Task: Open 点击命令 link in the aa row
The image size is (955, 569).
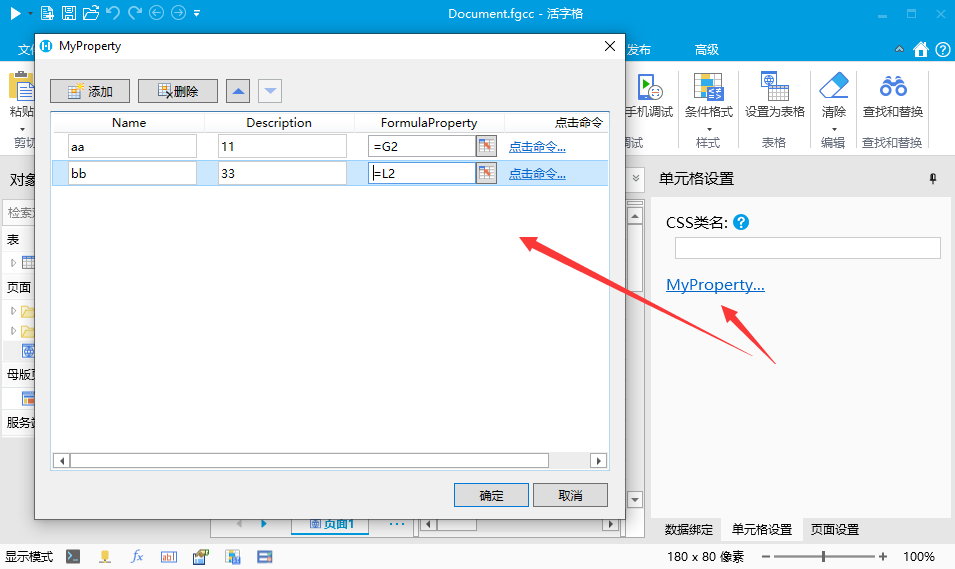Action: (x=537, y=147)
